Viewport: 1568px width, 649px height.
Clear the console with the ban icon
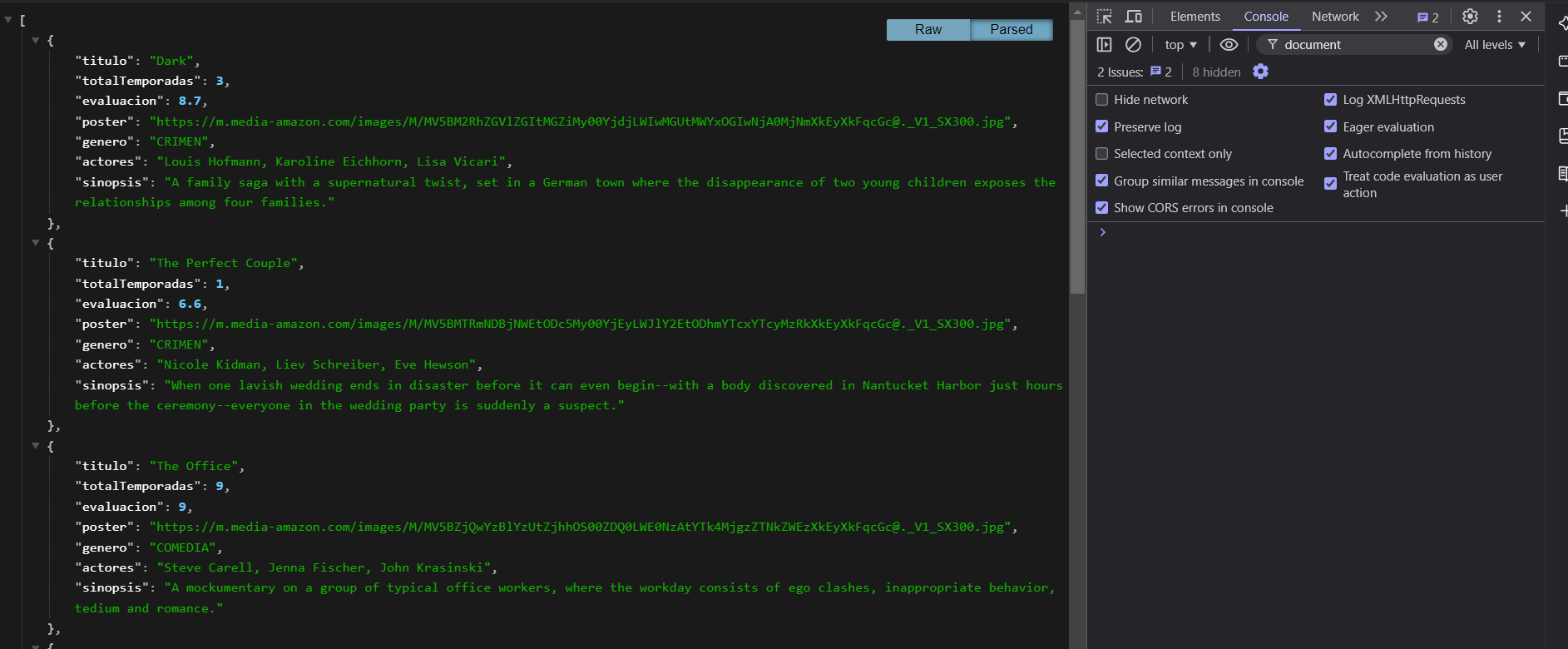pyautogui.click(x=1133, y=44)
